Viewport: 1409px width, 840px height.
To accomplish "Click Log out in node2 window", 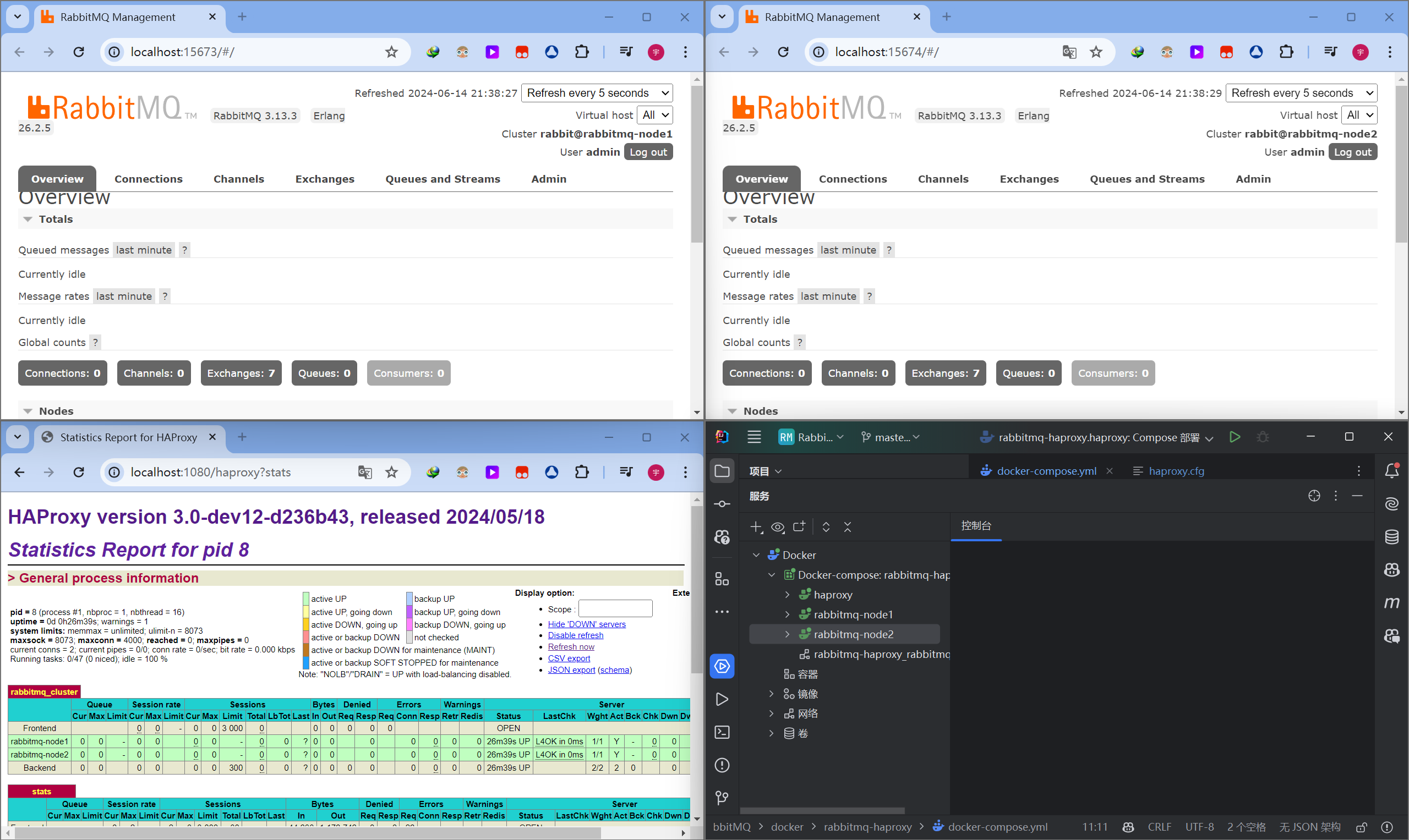I will point(1353,152).
